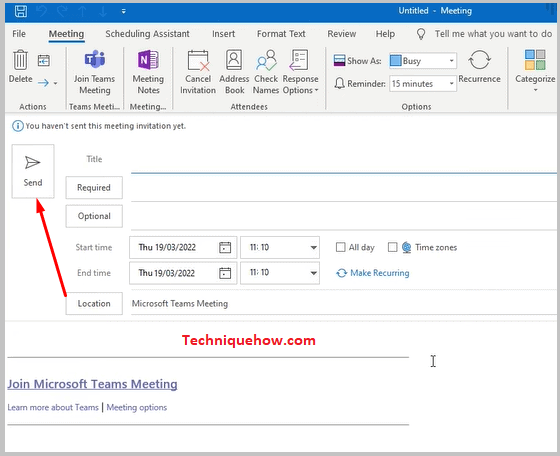Select the Meeting ribbon tab
Image resolution: width=560 pixels, height=456 pixels.
pyautogui.click(x=66, y=34)
